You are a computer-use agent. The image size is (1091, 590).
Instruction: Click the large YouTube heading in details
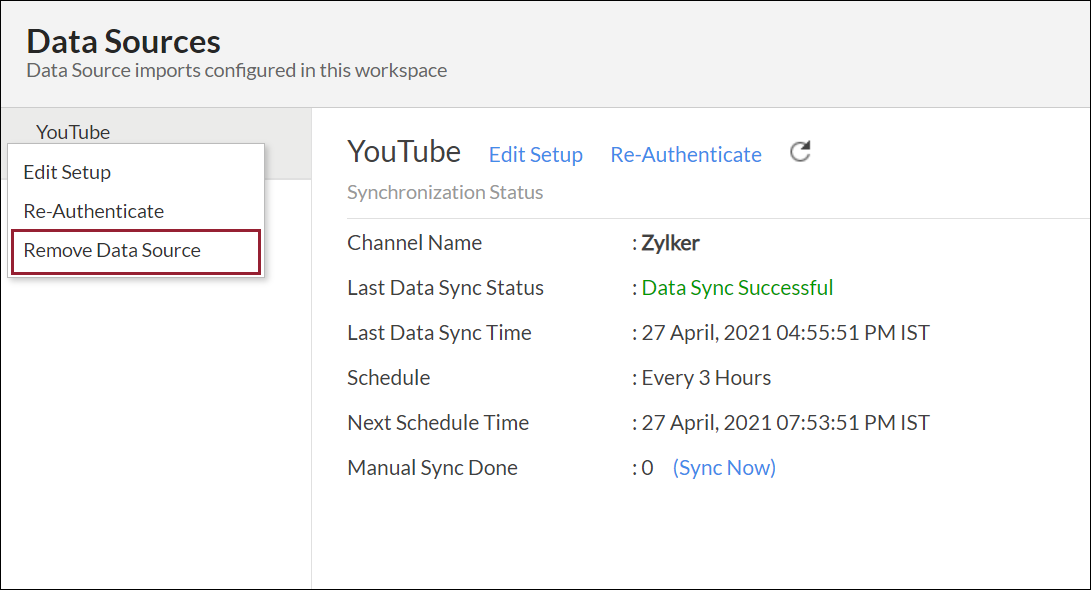tap(404, 151)
